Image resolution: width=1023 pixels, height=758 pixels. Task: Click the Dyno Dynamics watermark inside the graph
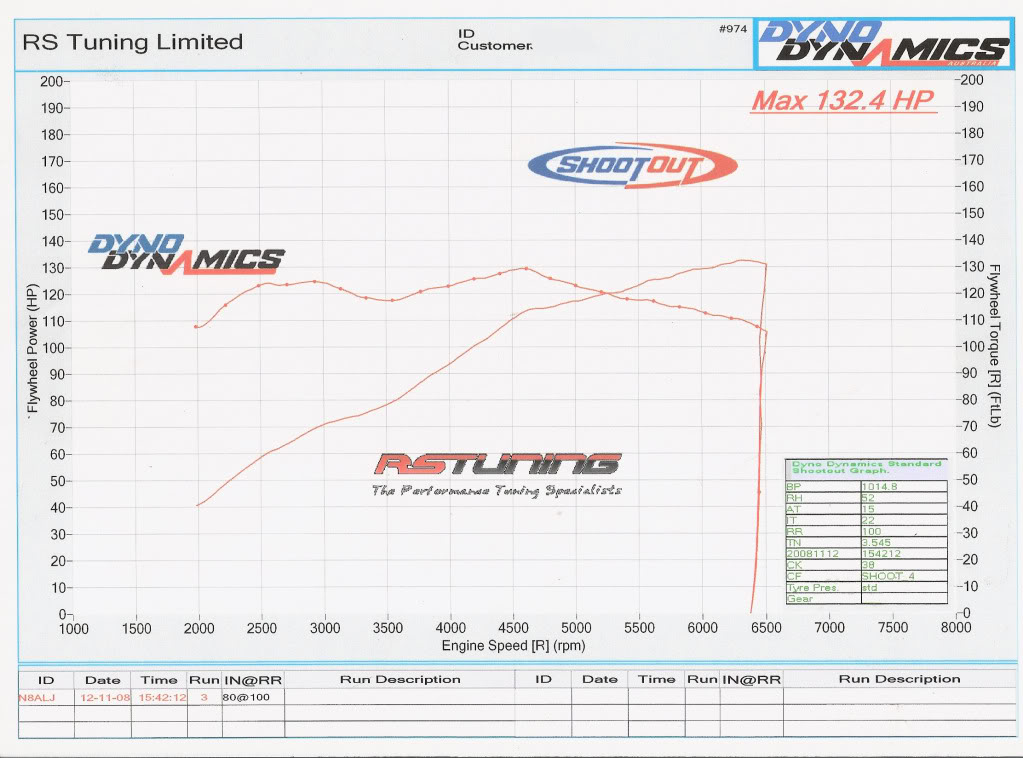click(x=185, y=255)
